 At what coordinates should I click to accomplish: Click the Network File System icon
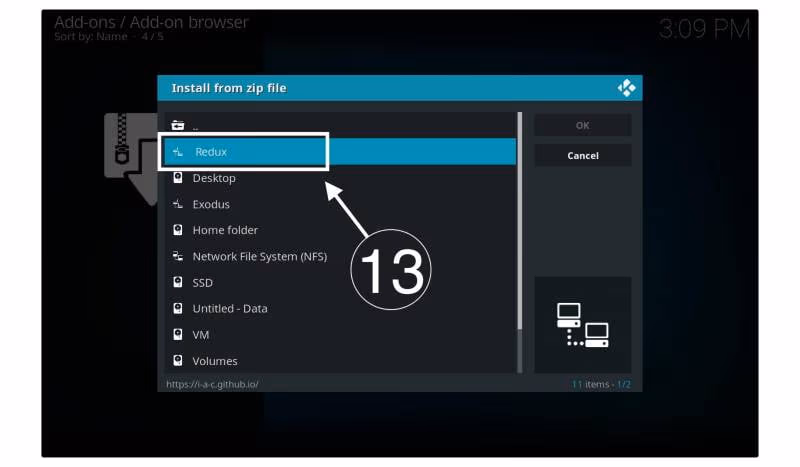(178, 256)
